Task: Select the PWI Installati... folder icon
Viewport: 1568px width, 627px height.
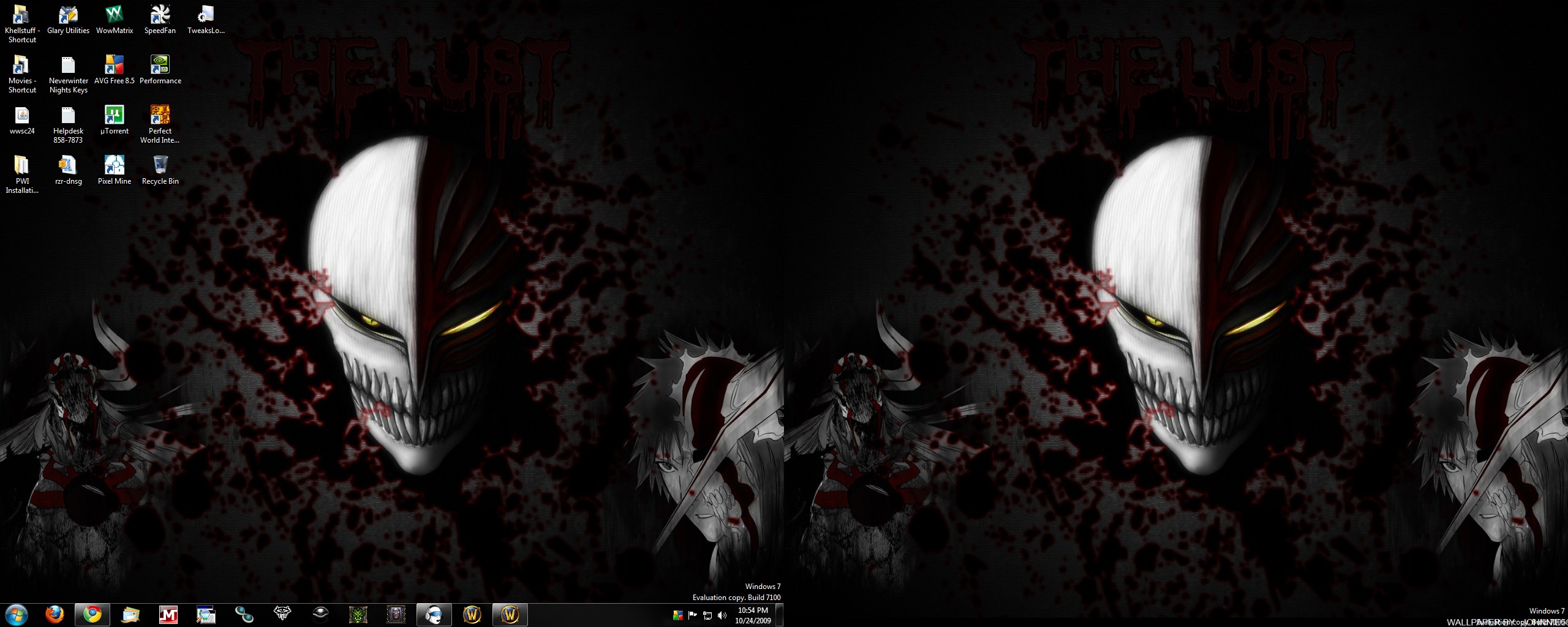Action: [22, 175]
